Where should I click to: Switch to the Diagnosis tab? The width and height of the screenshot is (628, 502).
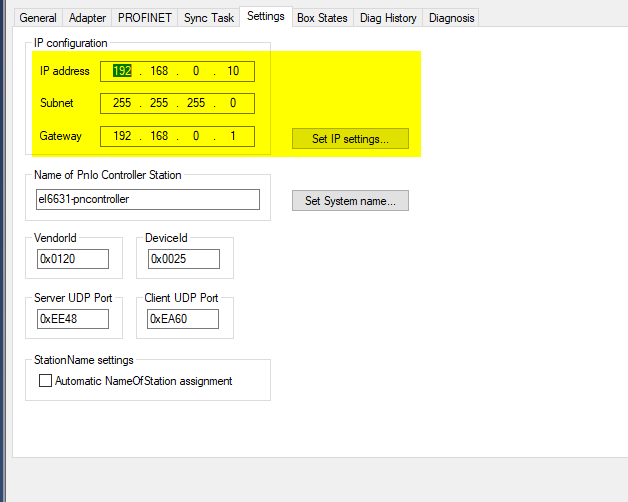click(x=452, y=18)
